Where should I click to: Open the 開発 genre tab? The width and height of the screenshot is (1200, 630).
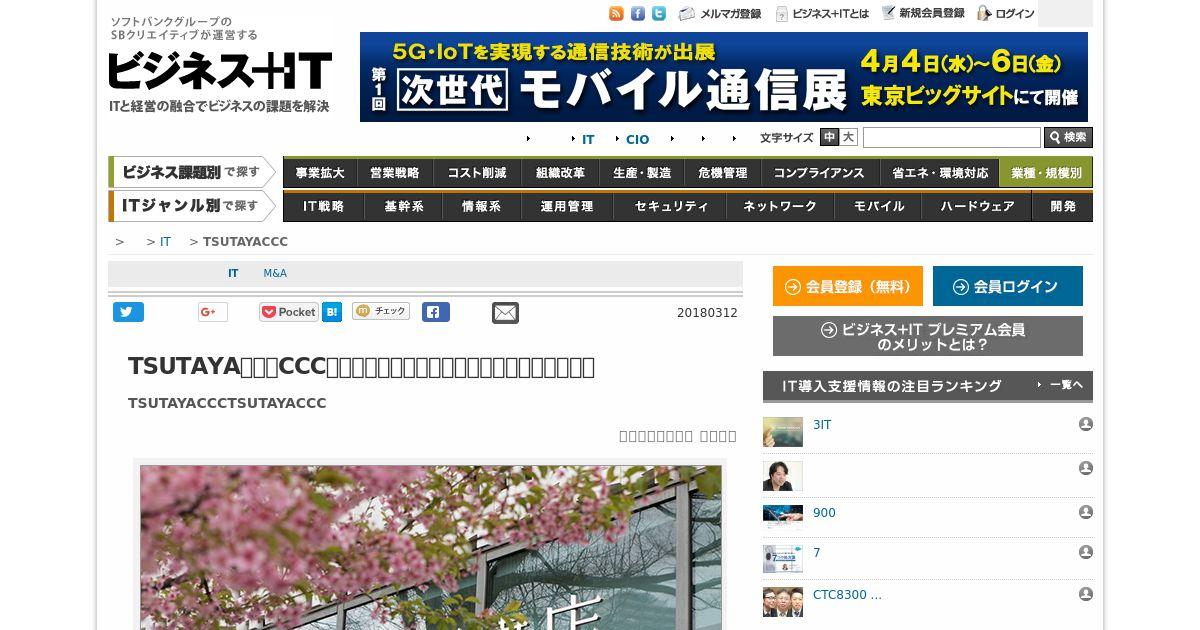pos(1063,206)
